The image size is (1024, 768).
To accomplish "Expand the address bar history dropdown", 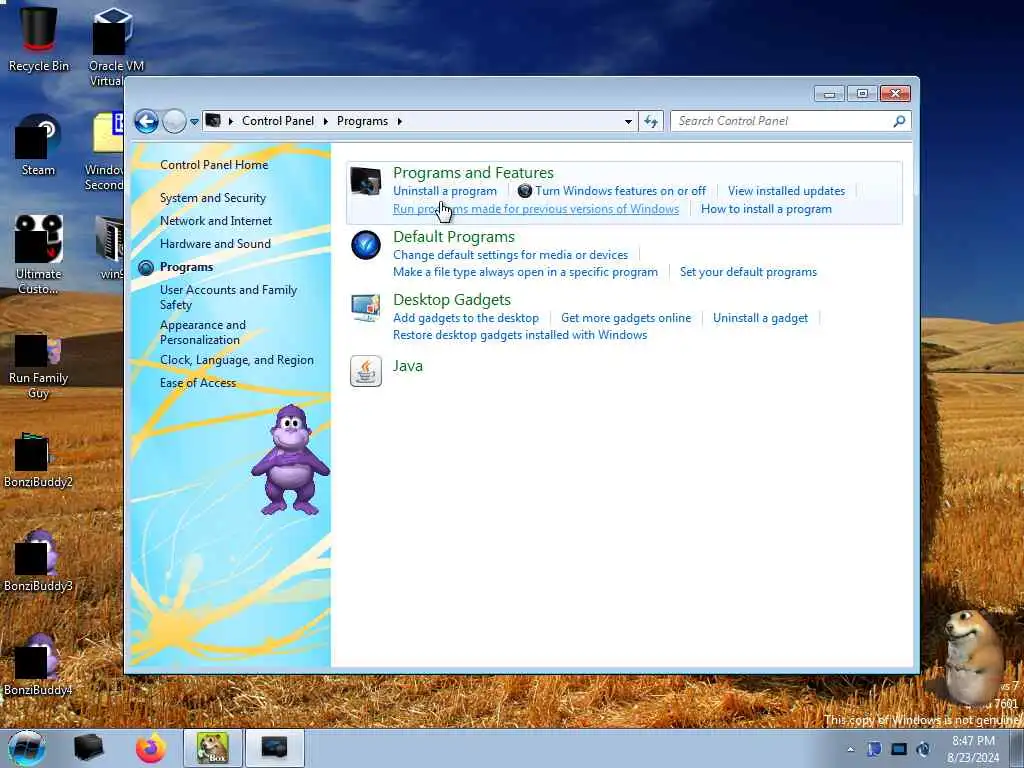I will pyautogui.click(x=628, y=121).
